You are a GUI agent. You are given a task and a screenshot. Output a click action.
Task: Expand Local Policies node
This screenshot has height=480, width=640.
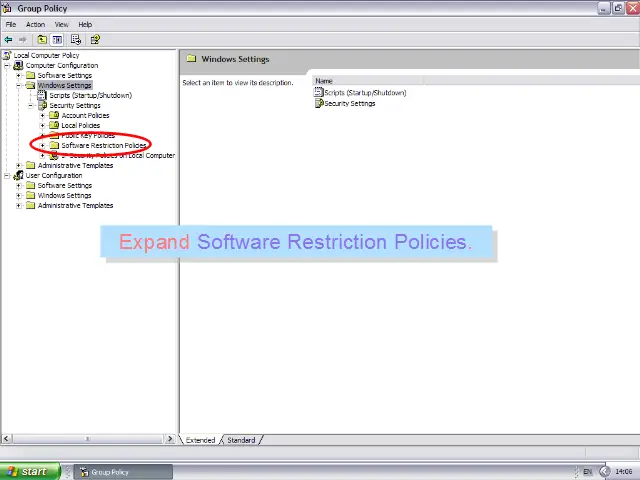[x=42, y=125]
